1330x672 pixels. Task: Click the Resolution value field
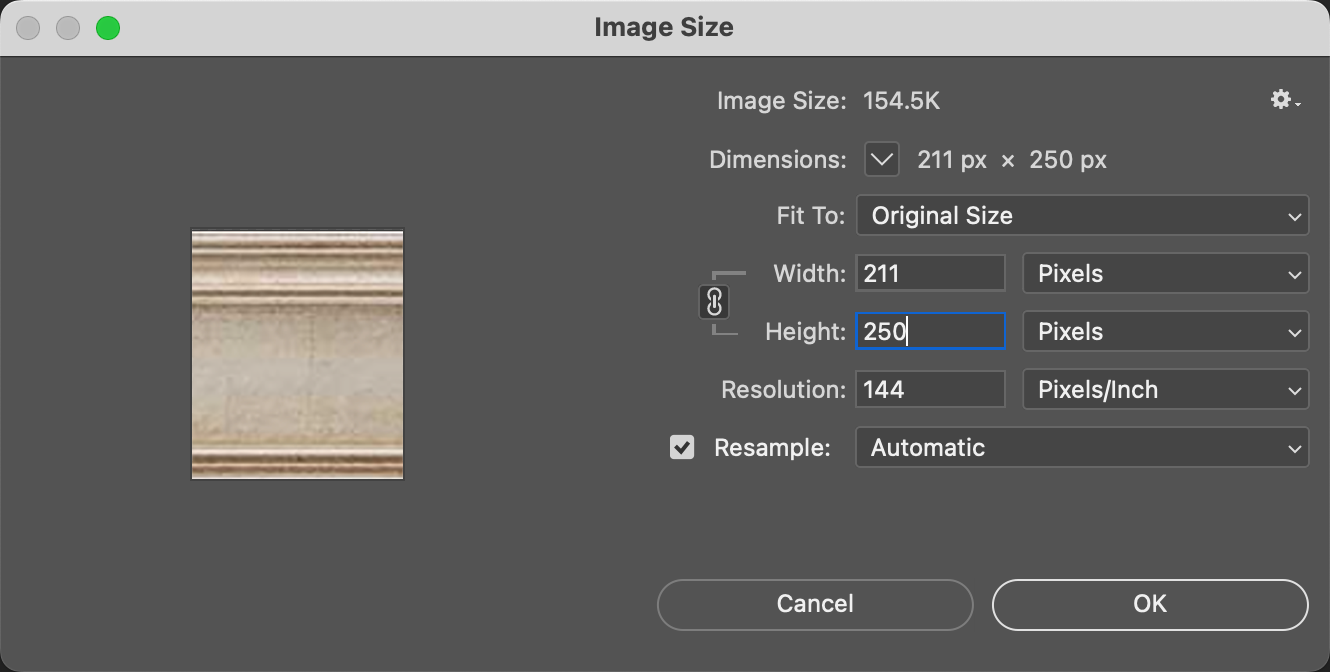point(930,390)
